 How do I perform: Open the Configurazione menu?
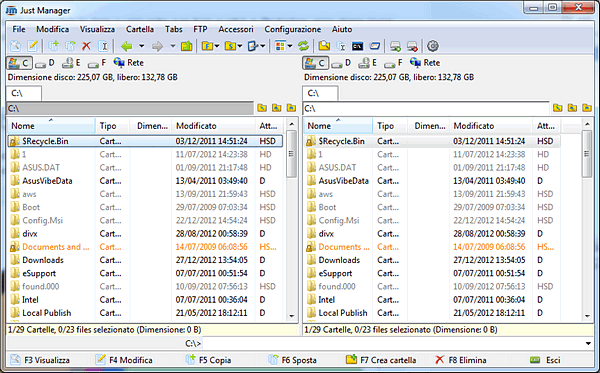click(293, 29)
